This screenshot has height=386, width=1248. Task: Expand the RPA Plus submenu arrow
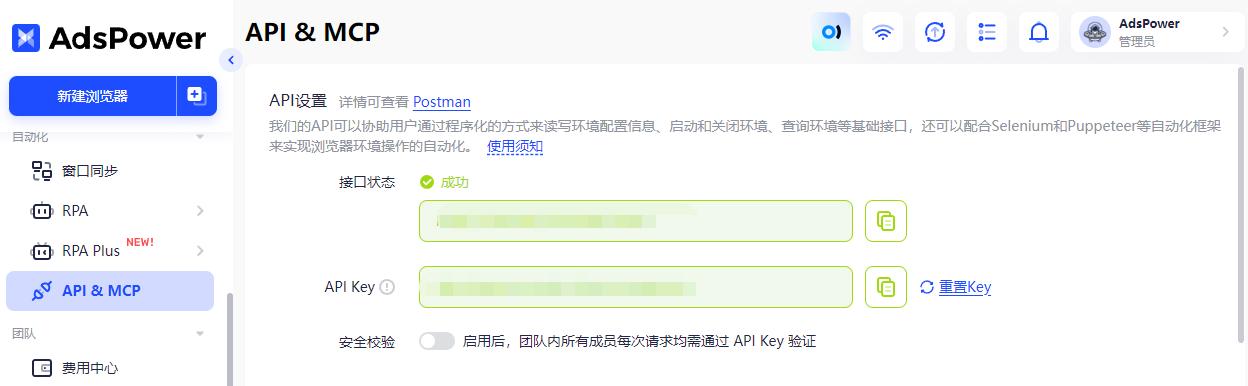200,250
